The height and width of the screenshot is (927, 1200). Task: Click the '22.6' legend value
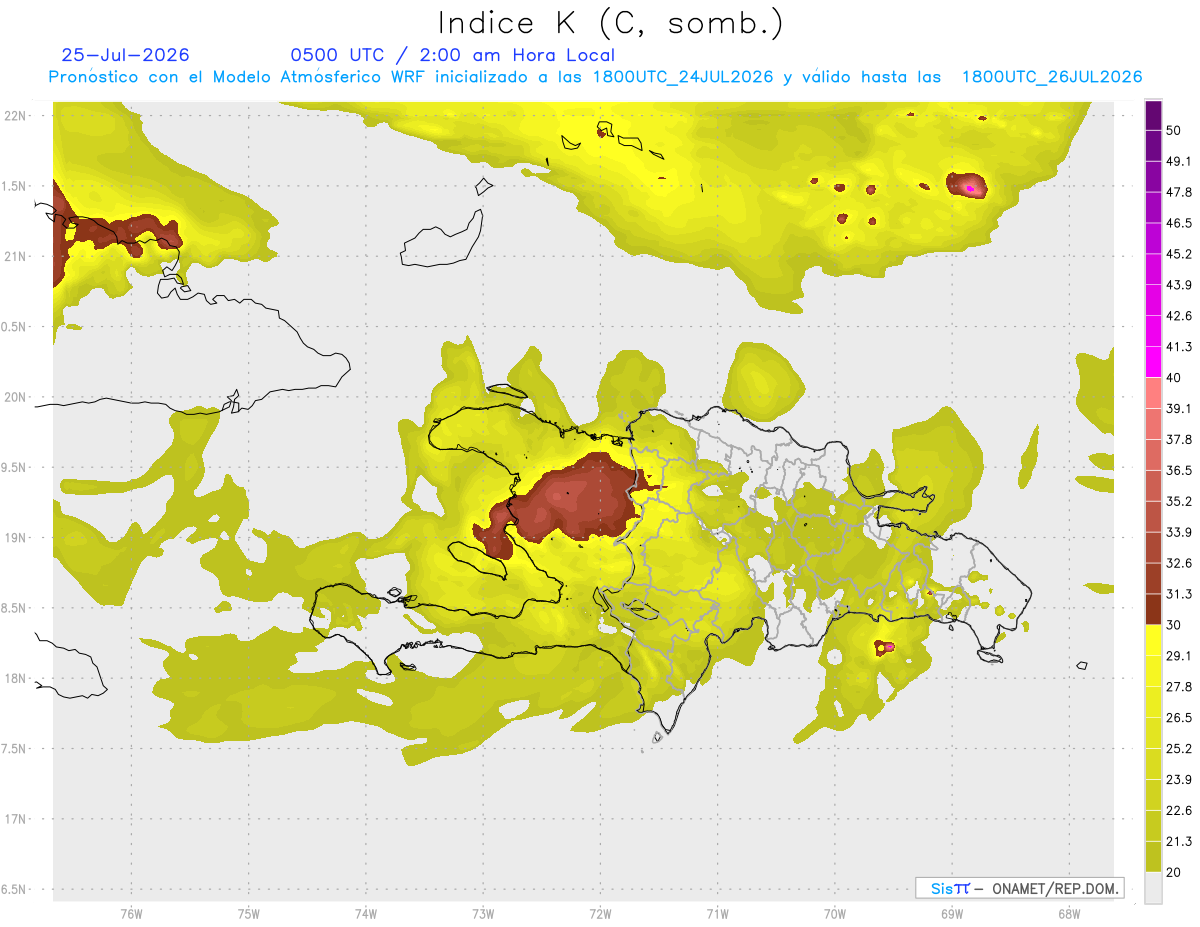click(x=1179, y=810)
